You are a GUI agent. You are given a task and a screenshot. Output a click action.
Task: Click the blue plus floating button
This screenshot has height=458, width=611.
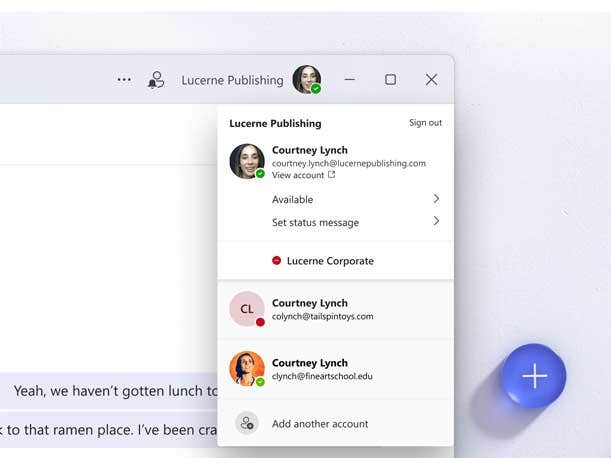coord(534,376)
